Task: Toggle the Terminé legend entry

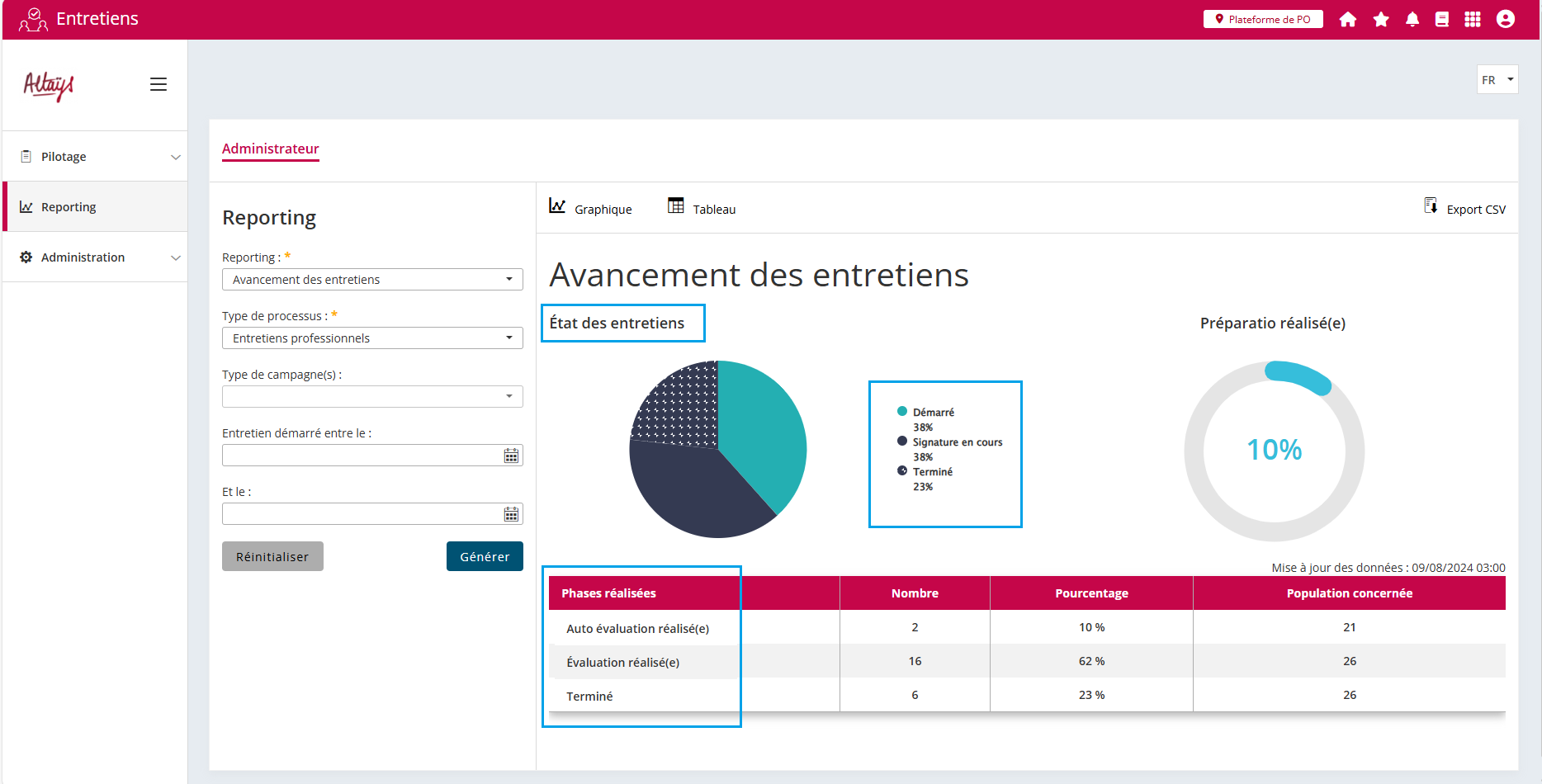Action: pyautogui.click(x=932, y=472)
